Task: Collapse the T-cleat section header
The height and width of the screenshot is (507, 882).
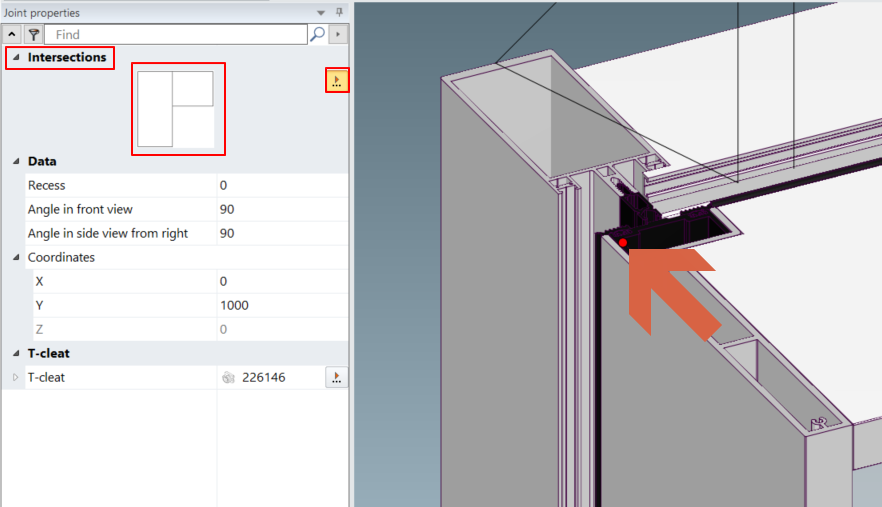Action: 16,353
